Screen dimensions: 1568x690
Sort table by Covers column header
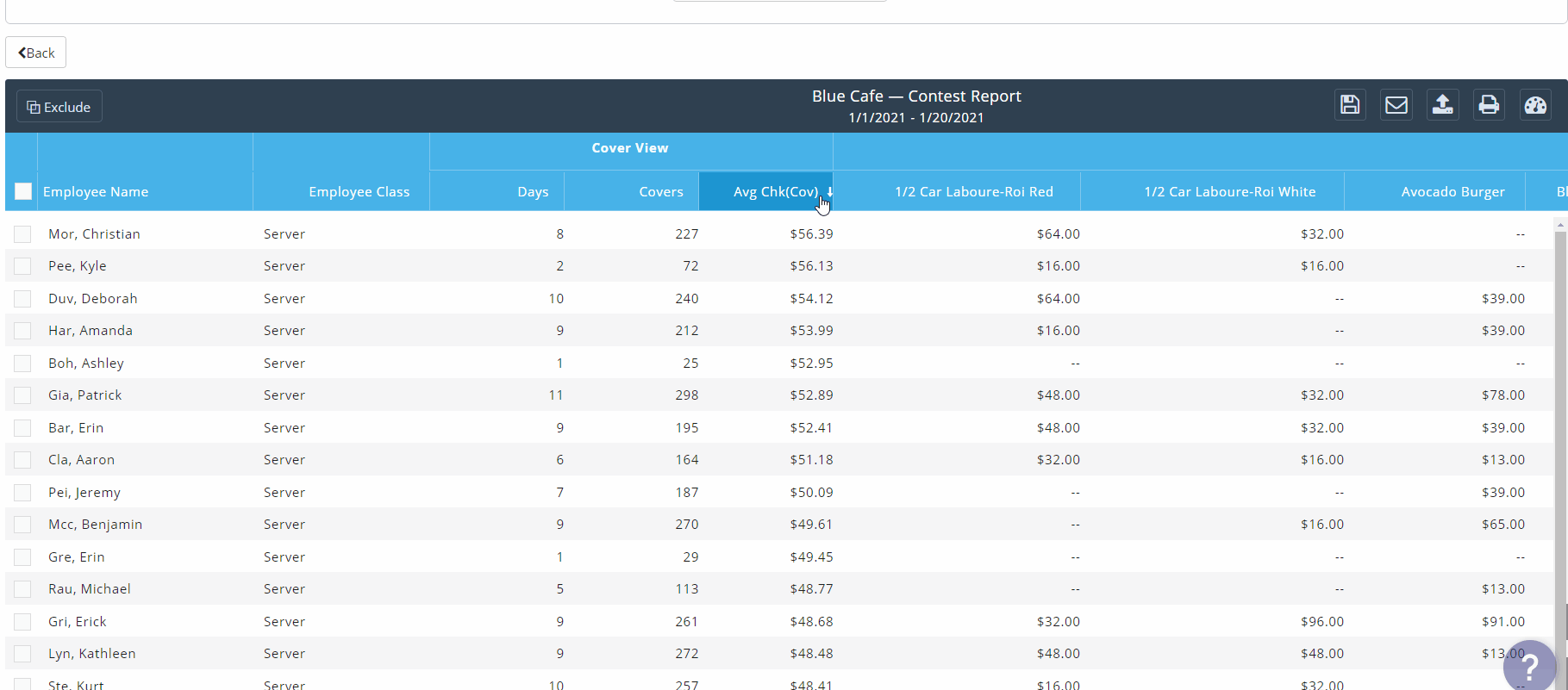point(660,192)
